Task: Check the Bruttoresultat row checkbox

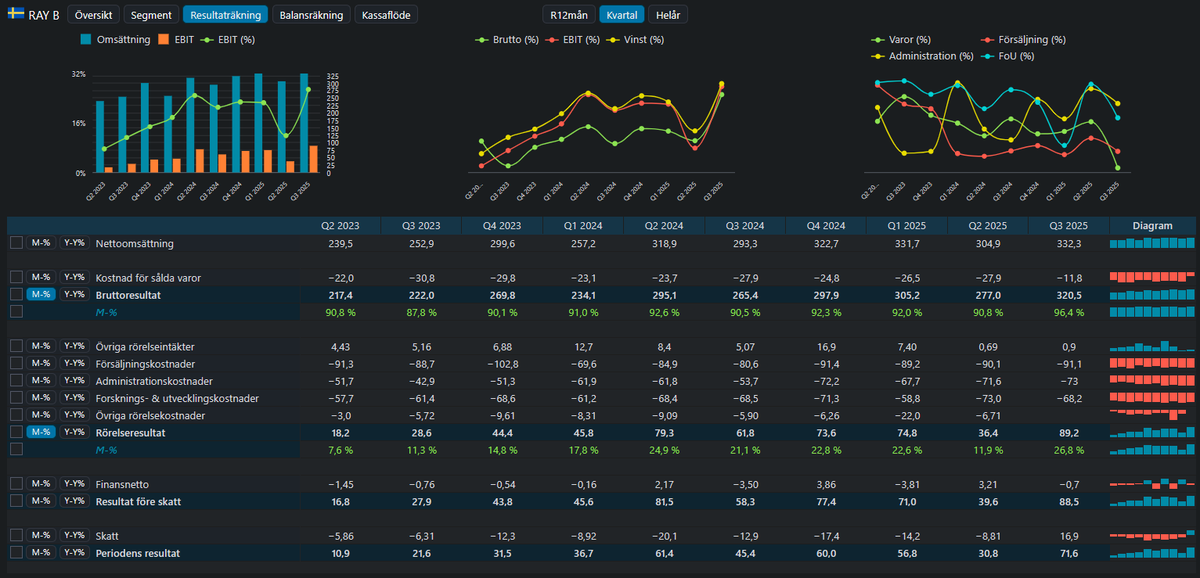Action: (16, 294)
